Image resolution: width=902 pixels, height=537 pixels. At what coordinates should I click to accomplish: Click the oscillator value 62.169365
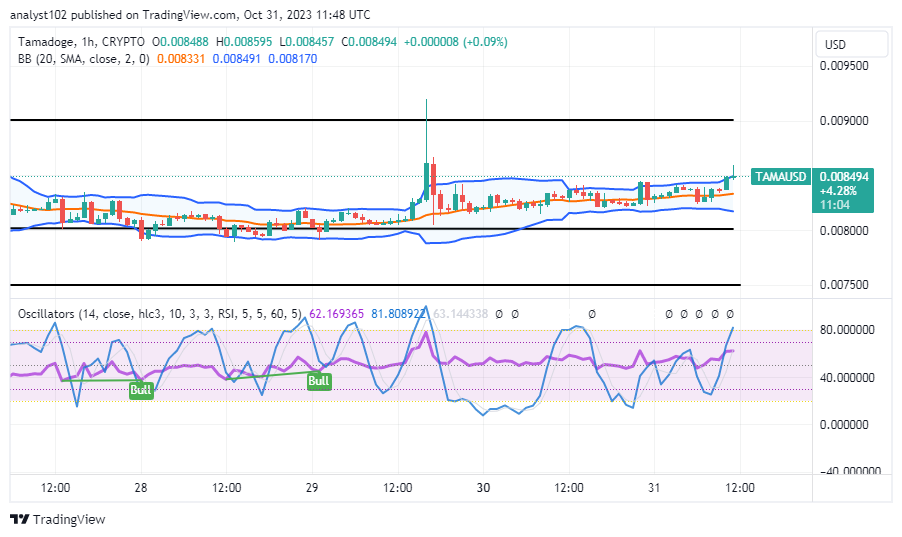(337, 314)
